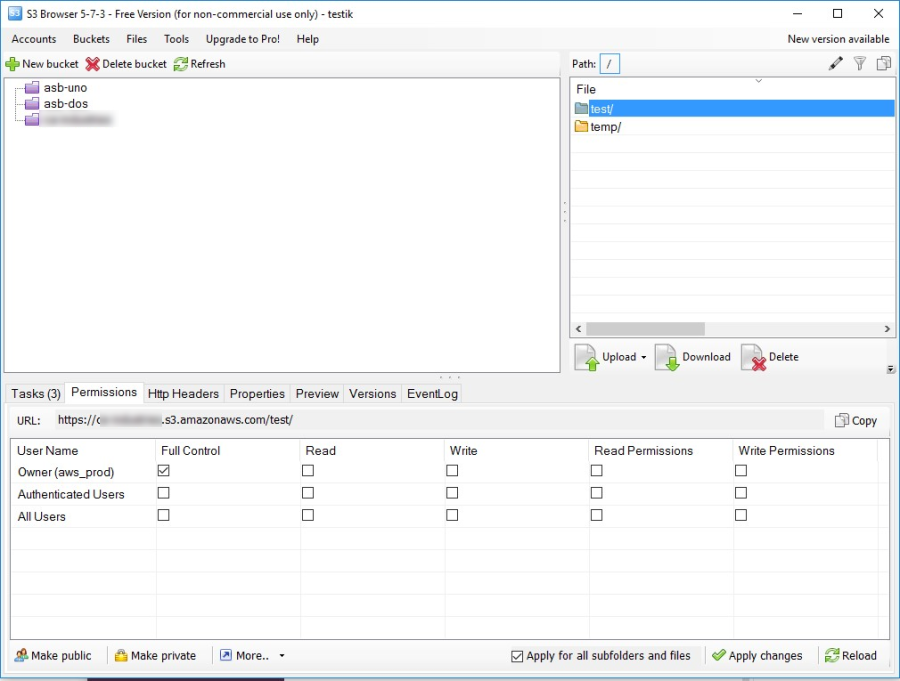Open Upgrade to Pro! menu
Viewport: 900px width, 681px height.
[243, 39]
